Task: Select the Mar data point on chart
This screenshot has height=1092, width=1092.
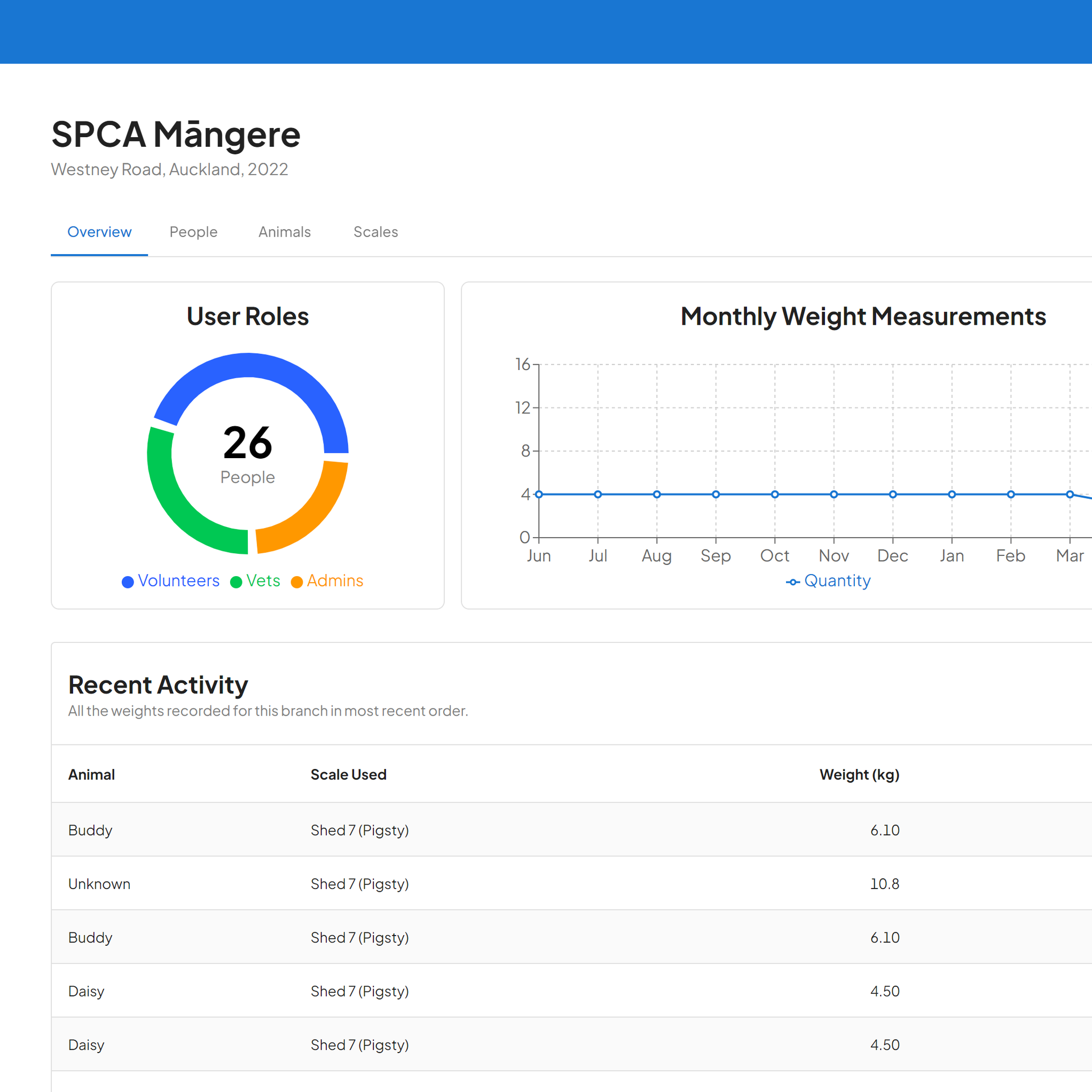Action: 1070,494
